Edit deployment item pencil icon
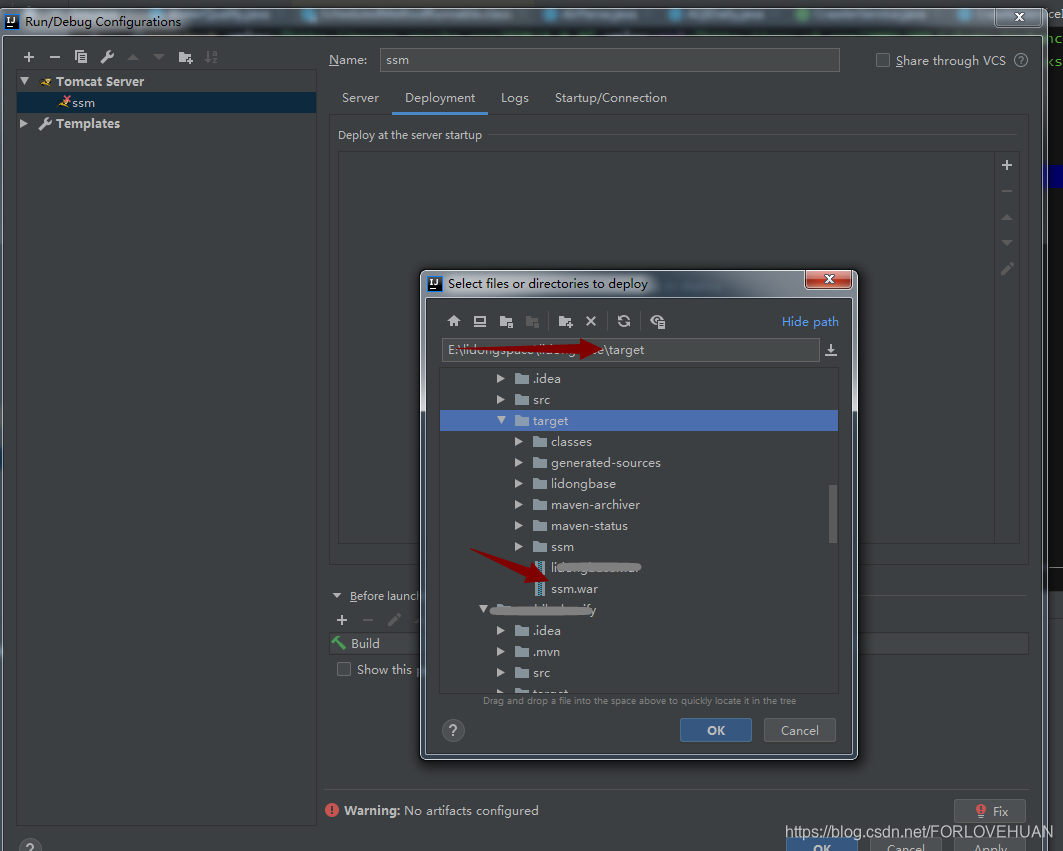 [1007, 269]
